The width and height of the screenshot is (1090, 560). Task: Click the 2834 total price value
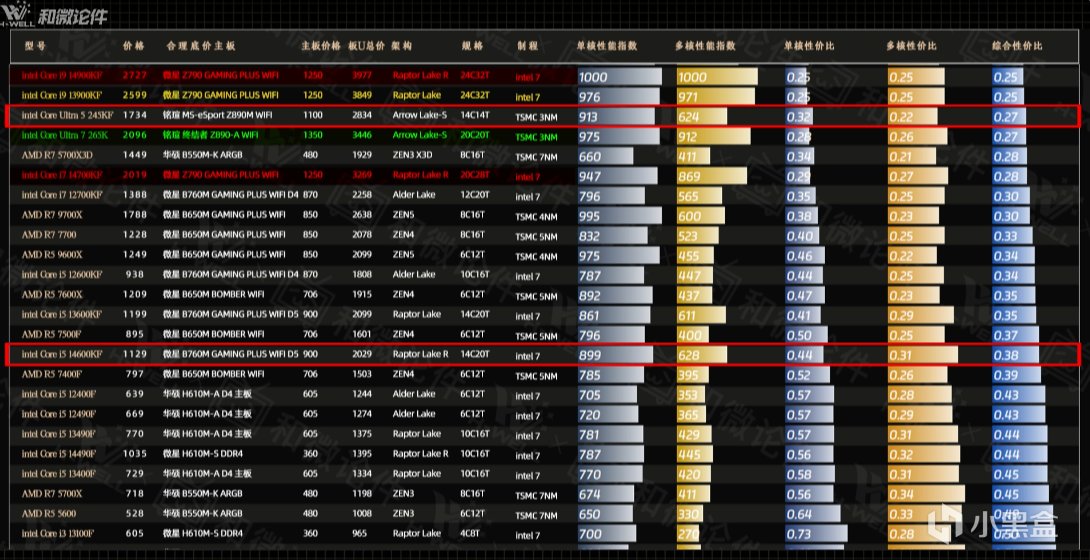tap(361, 115)
